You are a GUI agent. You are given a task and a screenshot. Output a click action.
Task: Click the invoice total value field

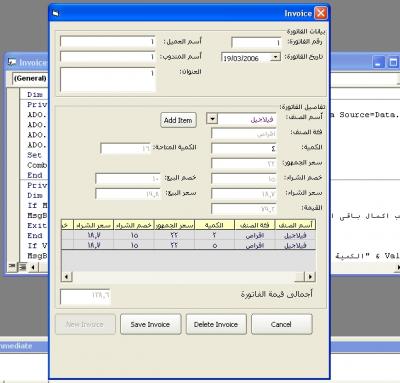coord(85,296)
